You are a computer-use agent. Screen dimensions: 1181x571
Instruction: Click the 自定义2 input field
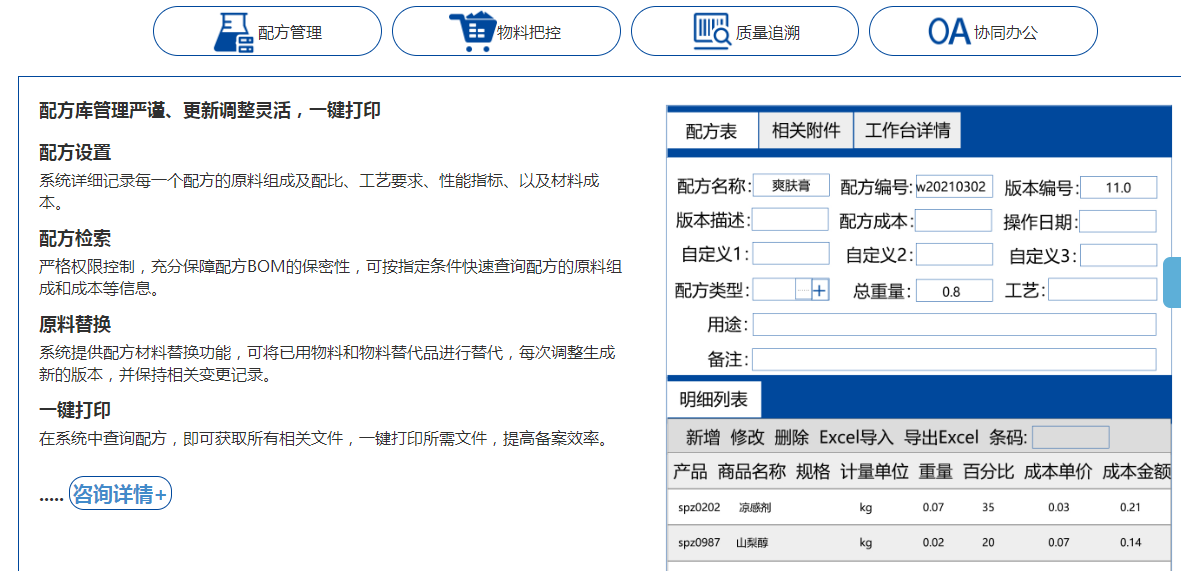954,255
